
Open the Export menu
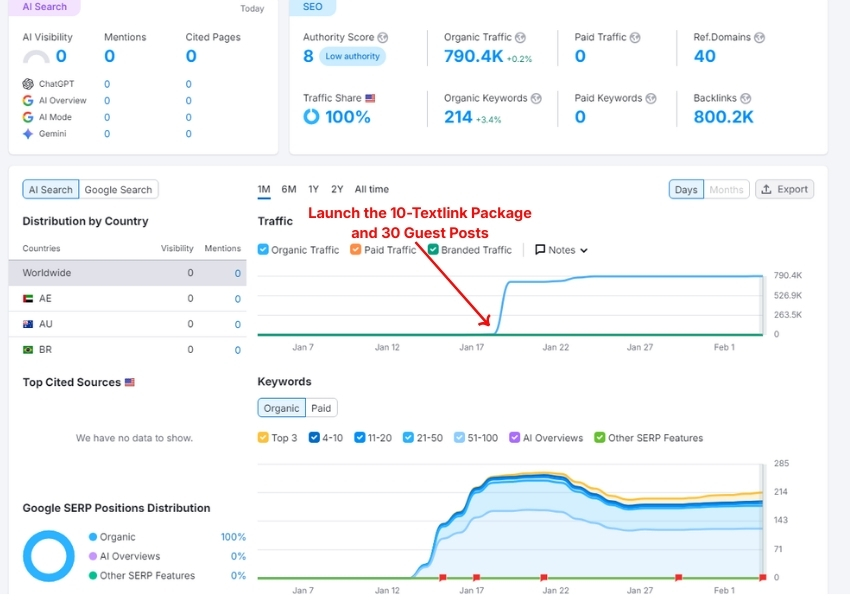[784, 189]
